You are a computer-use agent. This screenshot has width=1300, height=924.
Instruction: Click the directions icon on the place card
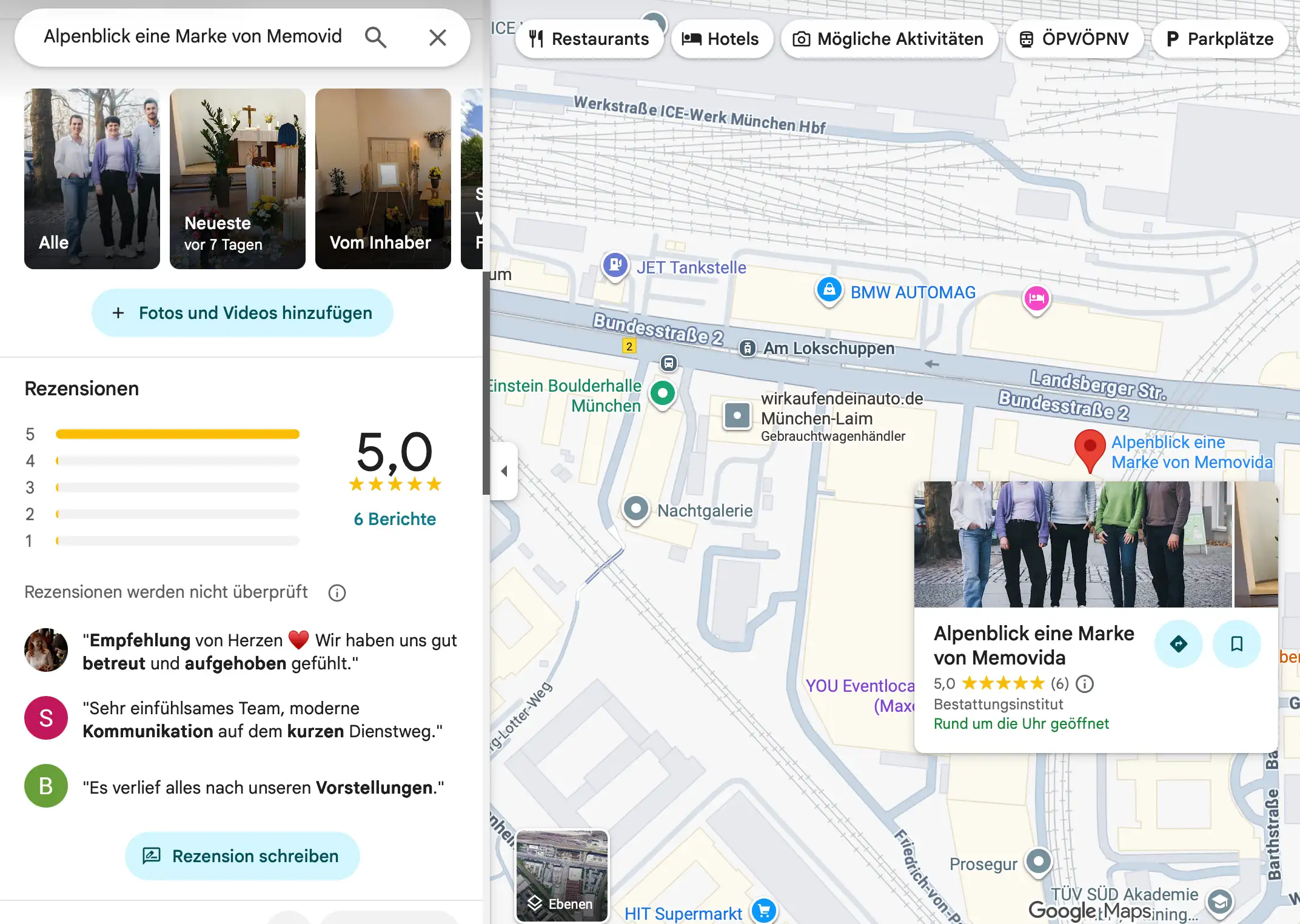point(1178,644)
